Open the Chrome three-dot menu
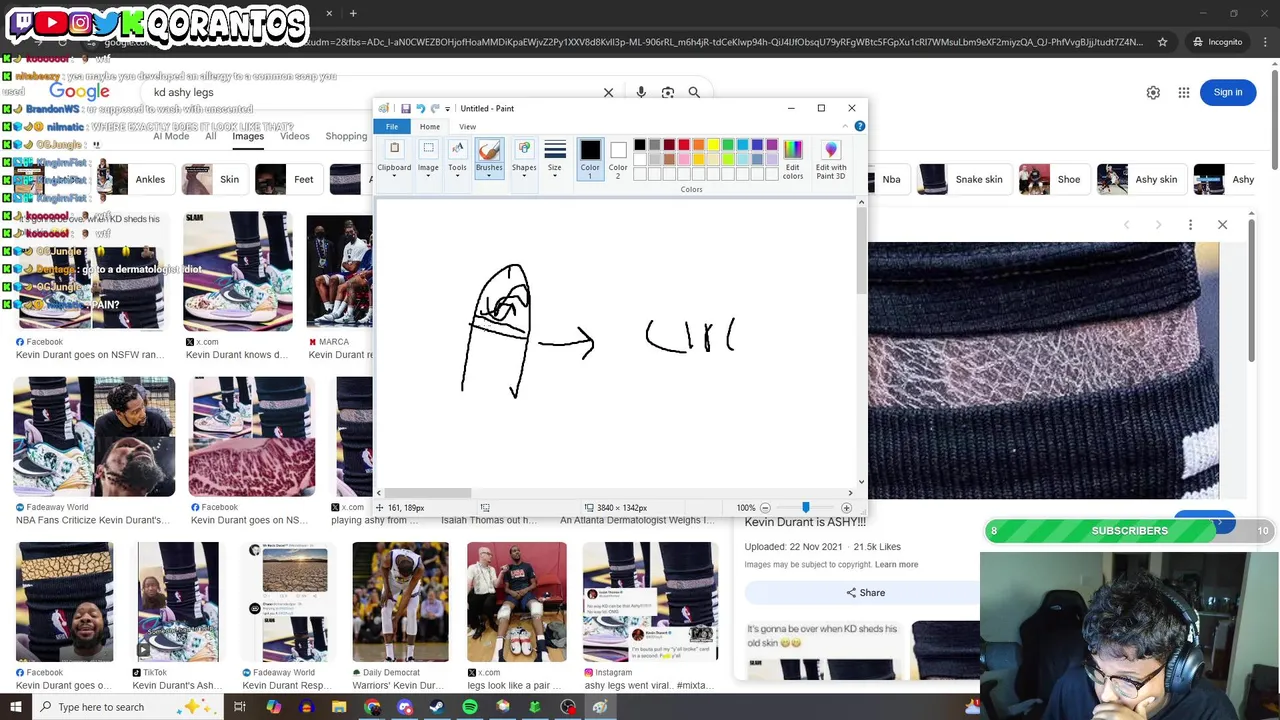 1264,42
